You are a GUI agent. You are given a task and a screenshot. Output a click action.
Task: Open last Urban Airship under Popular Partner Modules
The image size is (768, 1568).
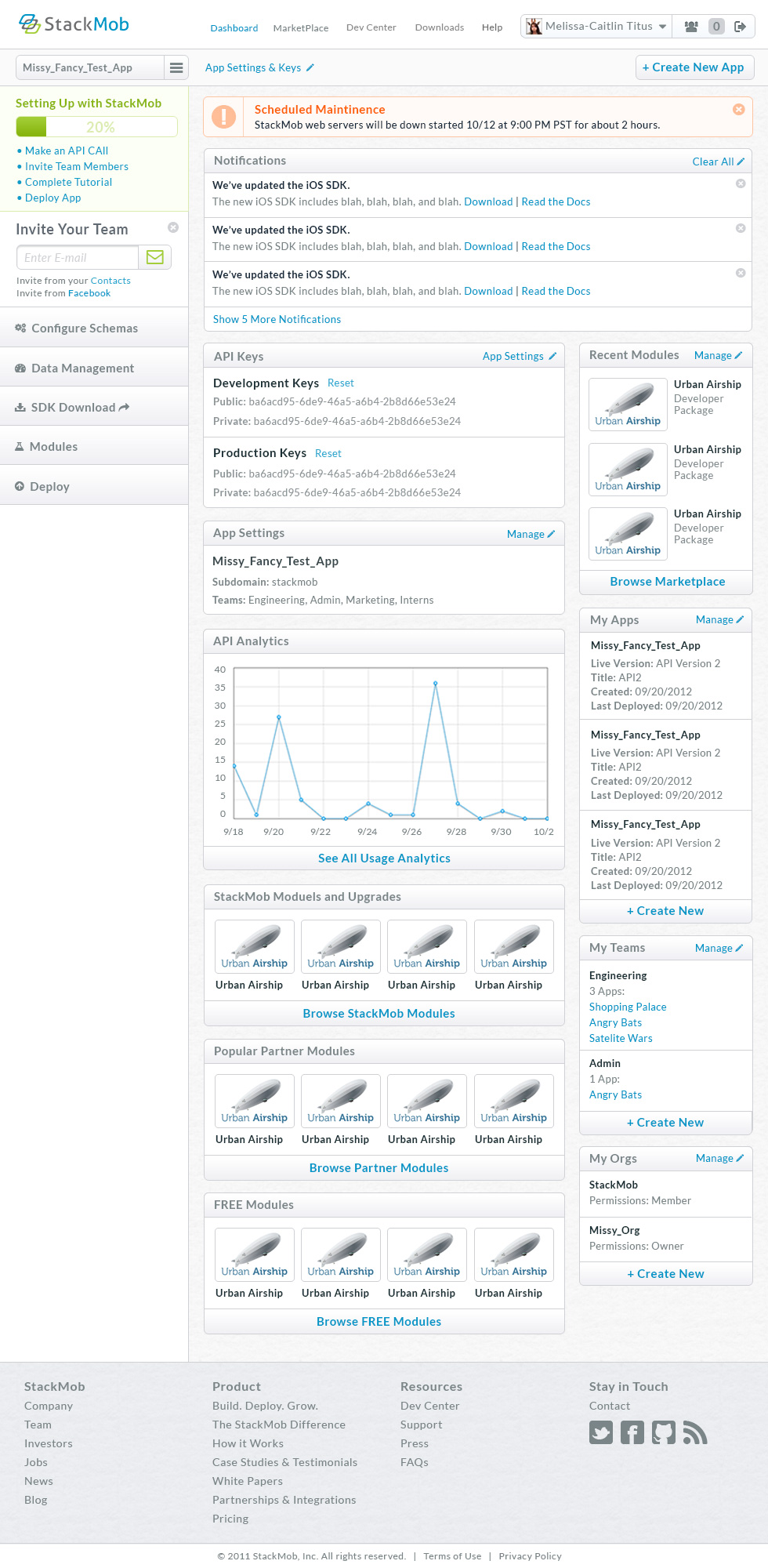point(514,1101)
